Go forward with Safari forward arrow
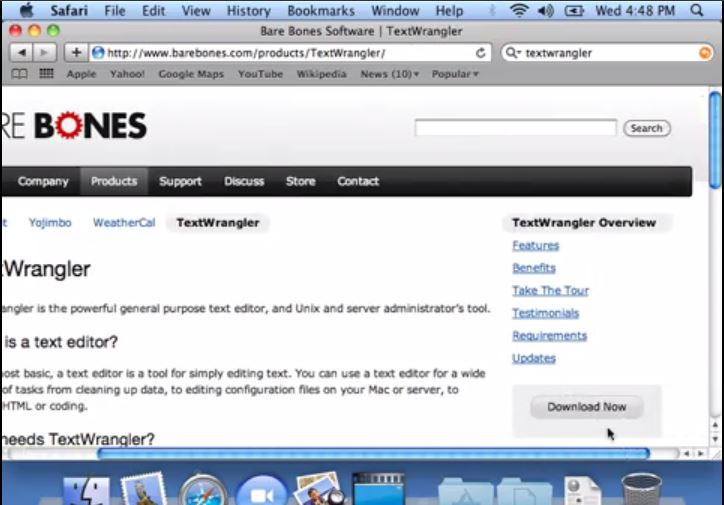Image resolution: width=724 pixels, height=505 pixels. point(44,53)
